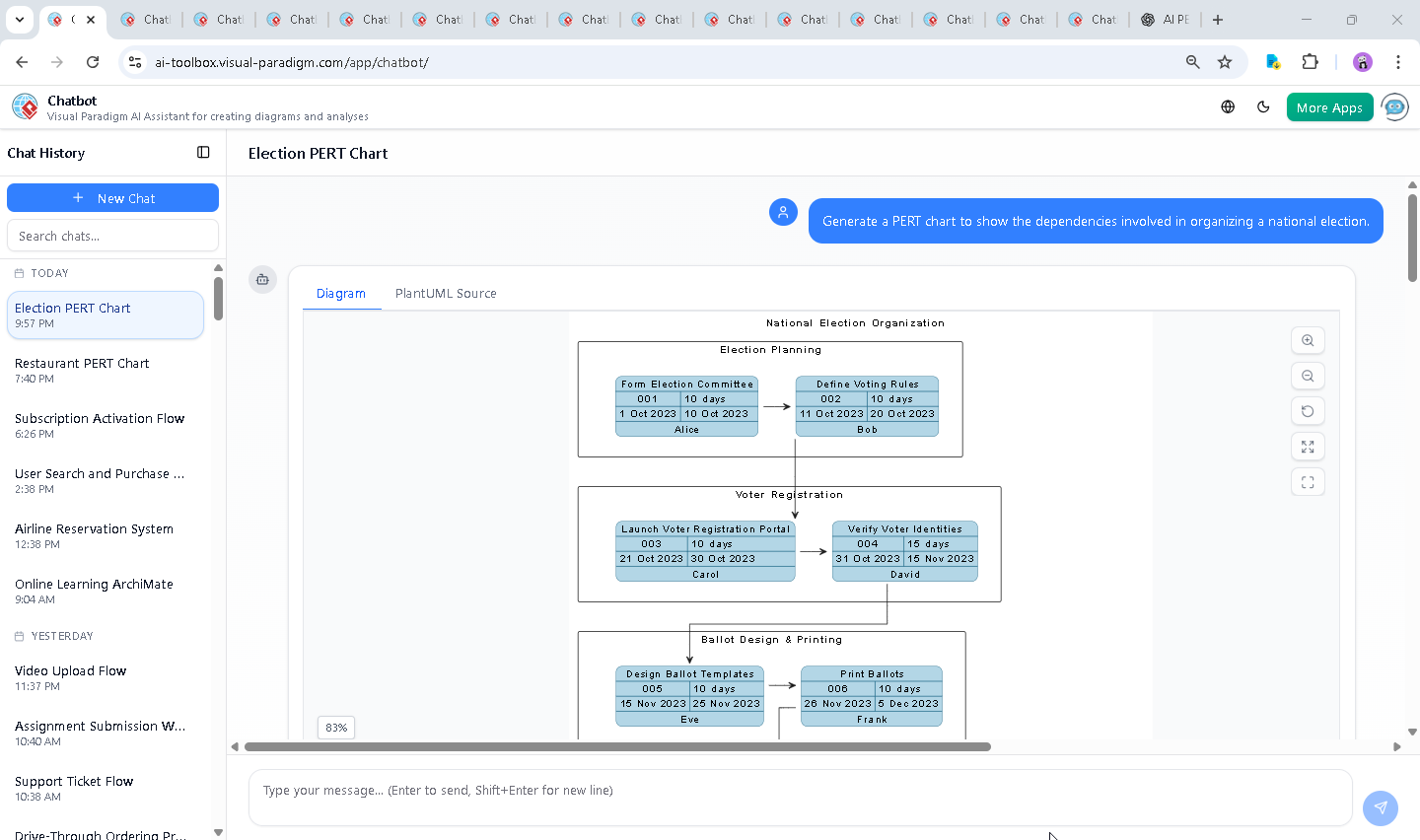The image size is (1420, 840).
Task: Click the 83% zoom percentage indicator
Action: (335, 727)
